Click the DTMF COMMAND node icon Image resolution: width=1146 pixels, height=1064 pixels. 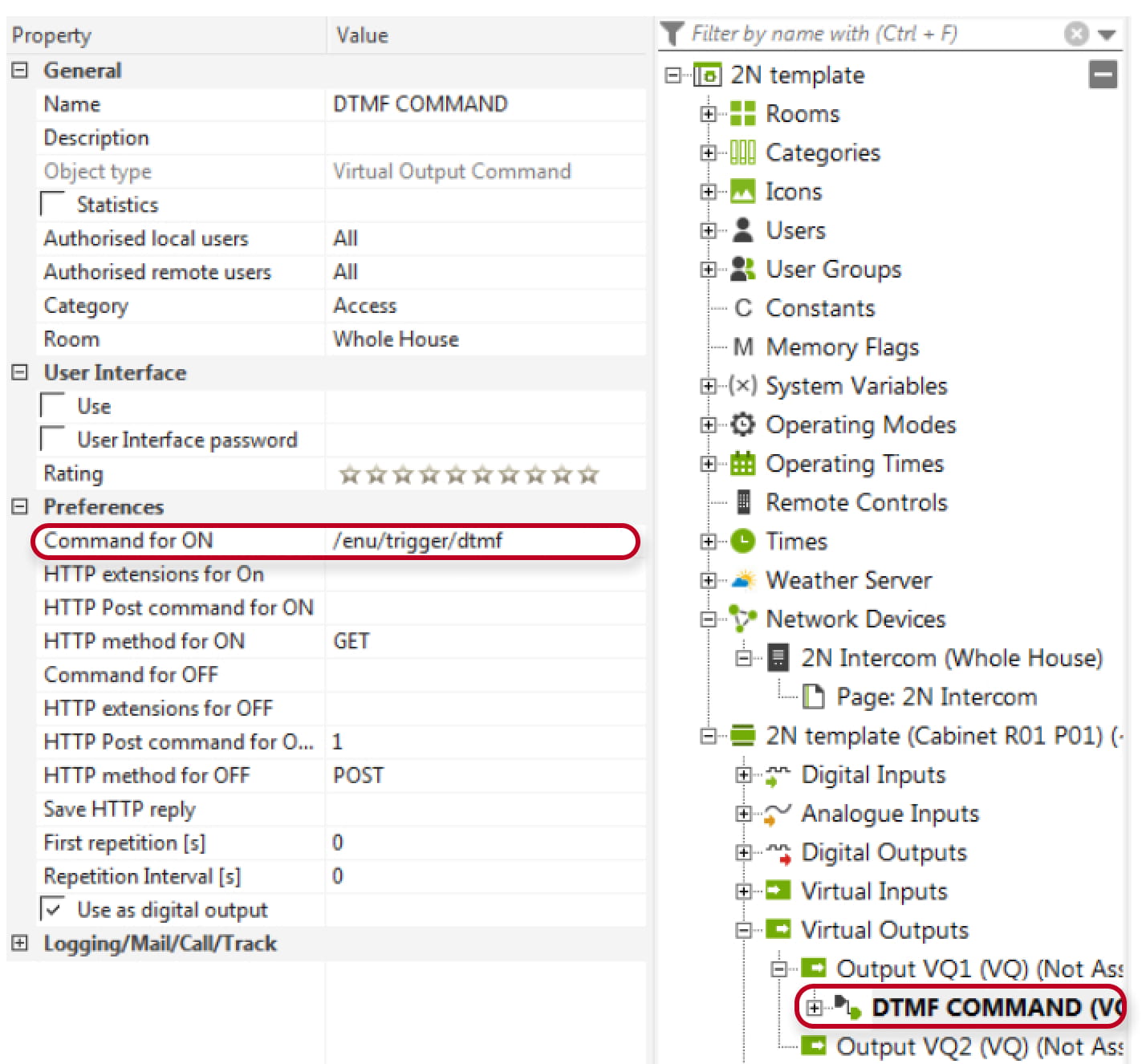tap(847, 1006)
